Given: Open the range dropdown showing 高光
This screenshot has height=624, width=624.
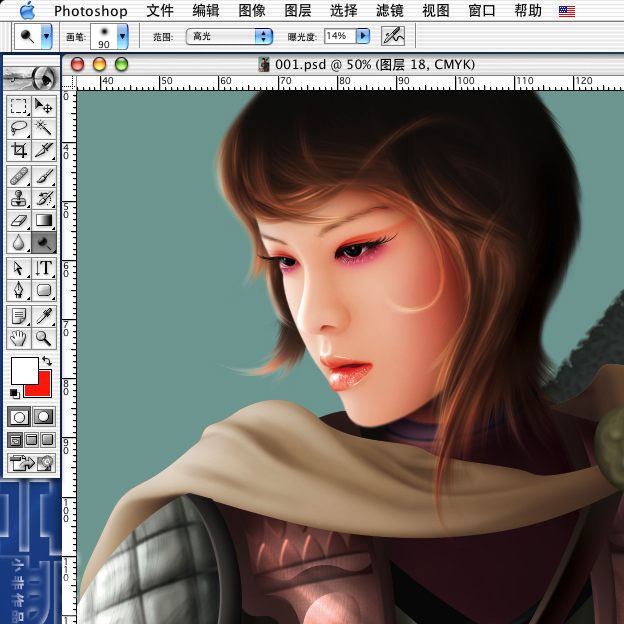Looking at the screenshot, I should 229,36.
